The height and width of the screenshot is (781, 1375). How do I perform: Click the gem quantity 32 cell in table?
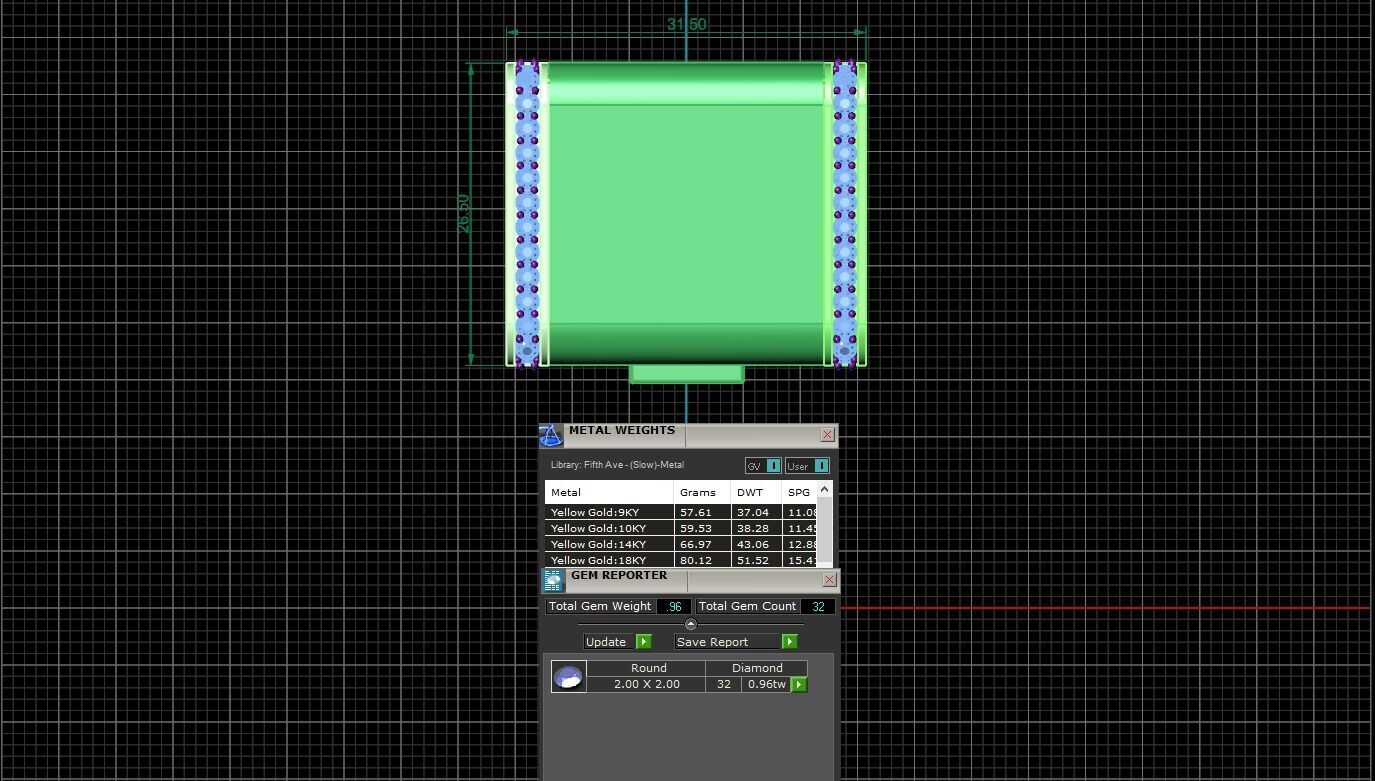click(723, 684)
